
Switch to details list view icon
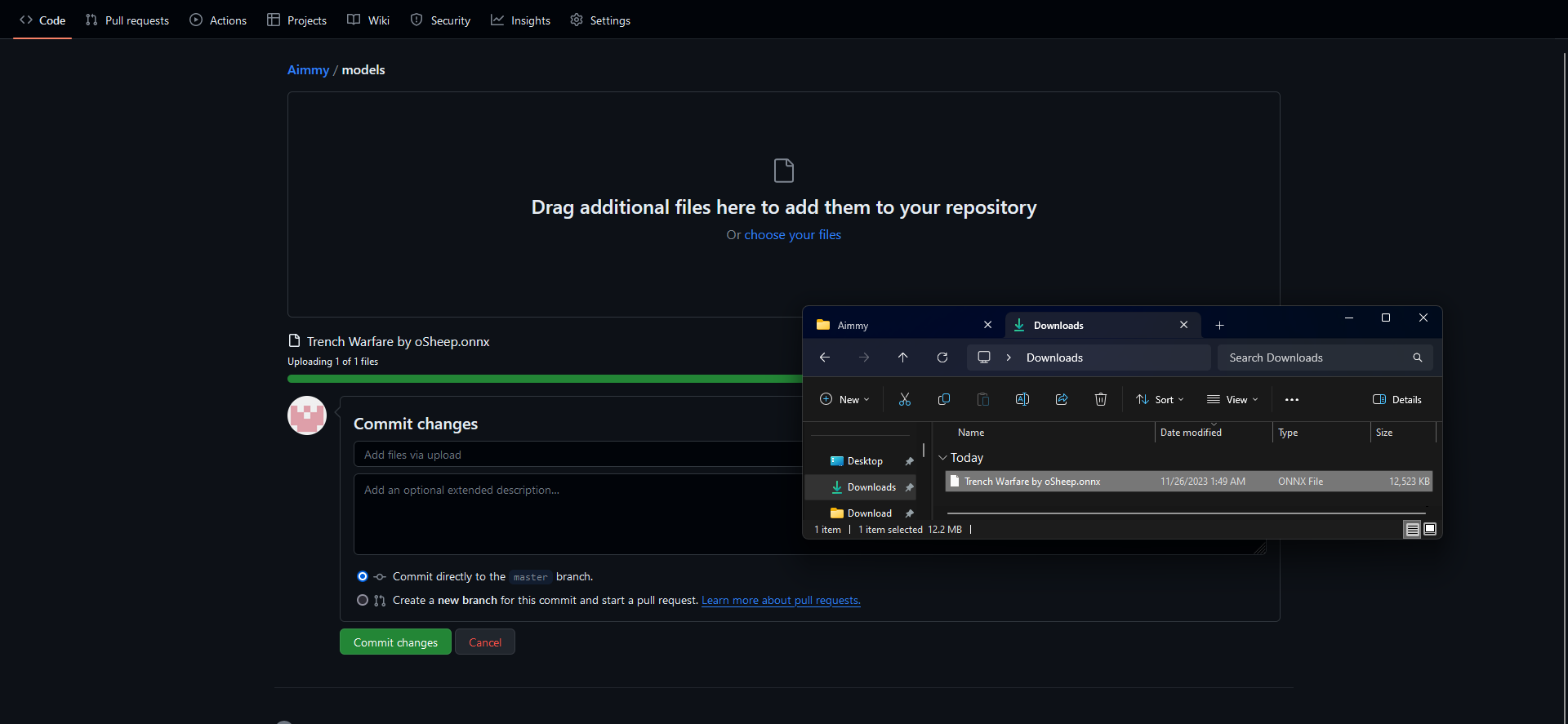click(1411, 529)
